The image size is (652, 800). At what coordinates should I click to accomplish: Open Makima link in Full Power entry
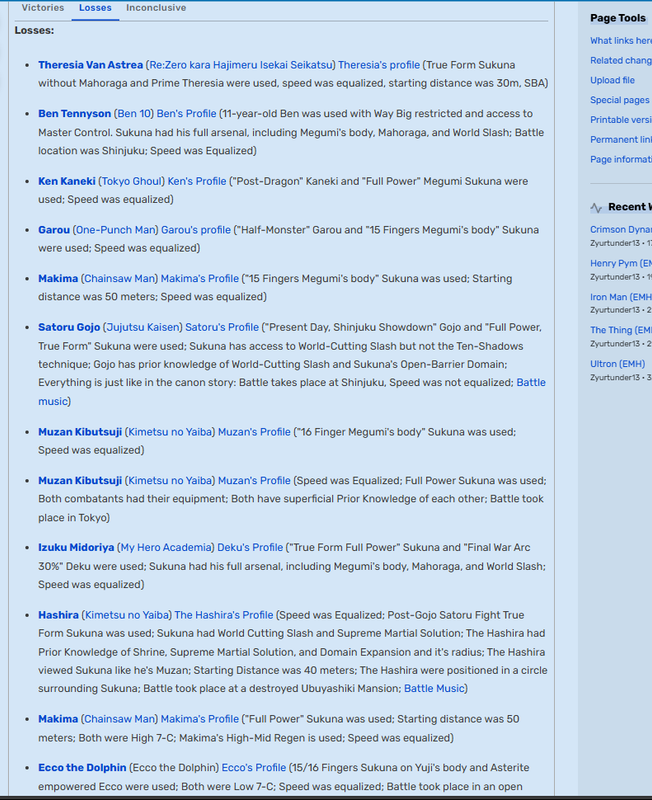(x=58, y=719)
